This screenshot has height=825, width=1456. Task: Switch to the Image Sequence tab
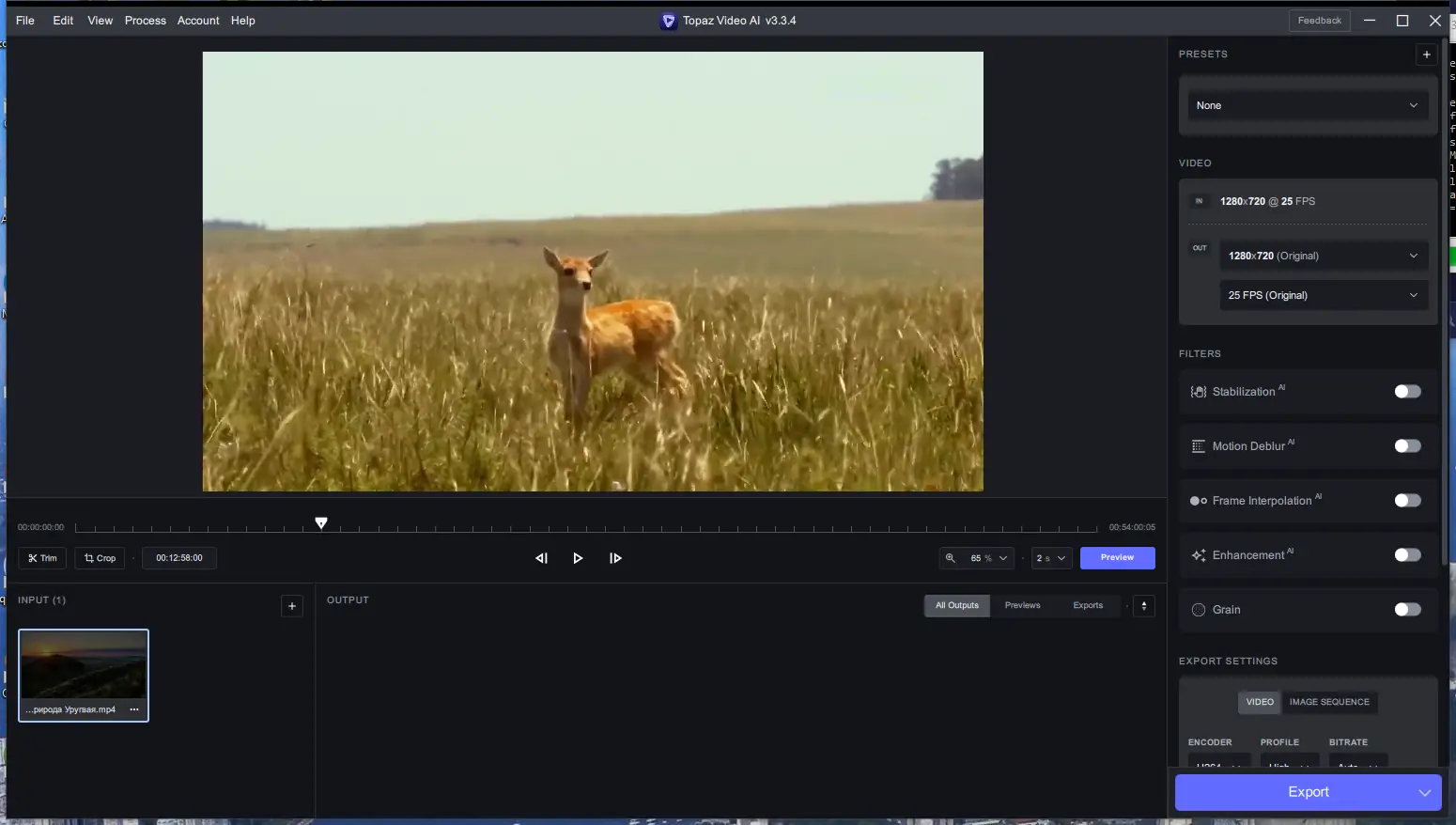[x=1328, y=702]
